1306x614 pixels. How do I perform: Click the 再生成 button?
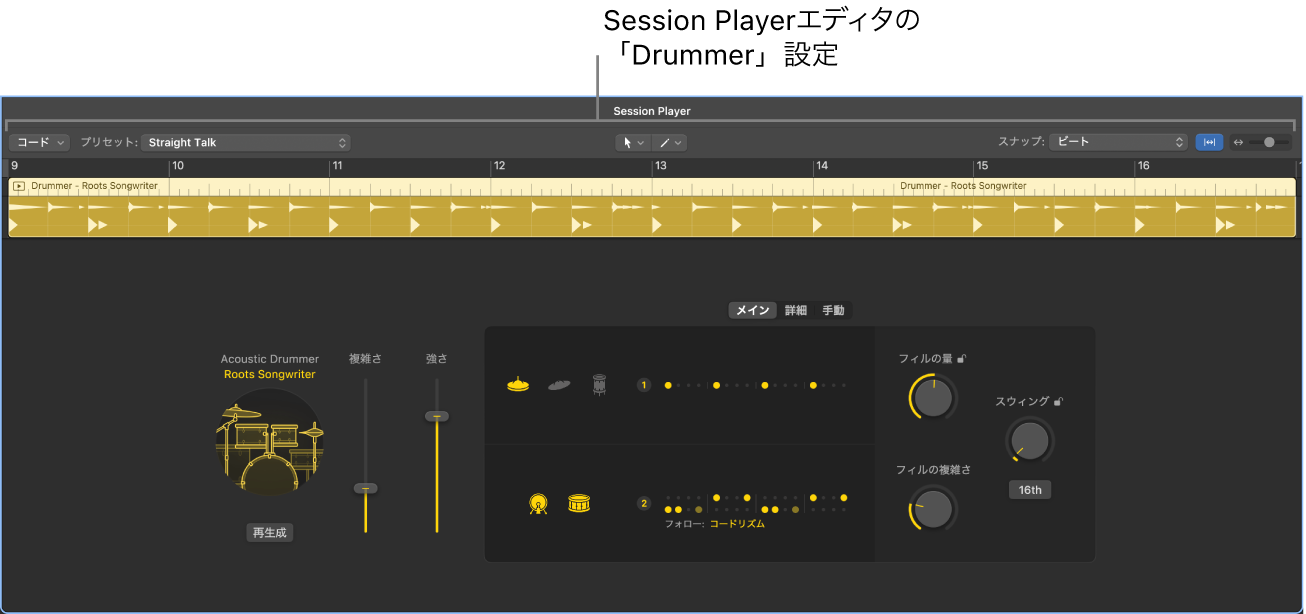pyautogui.click(x=270, y=533)
